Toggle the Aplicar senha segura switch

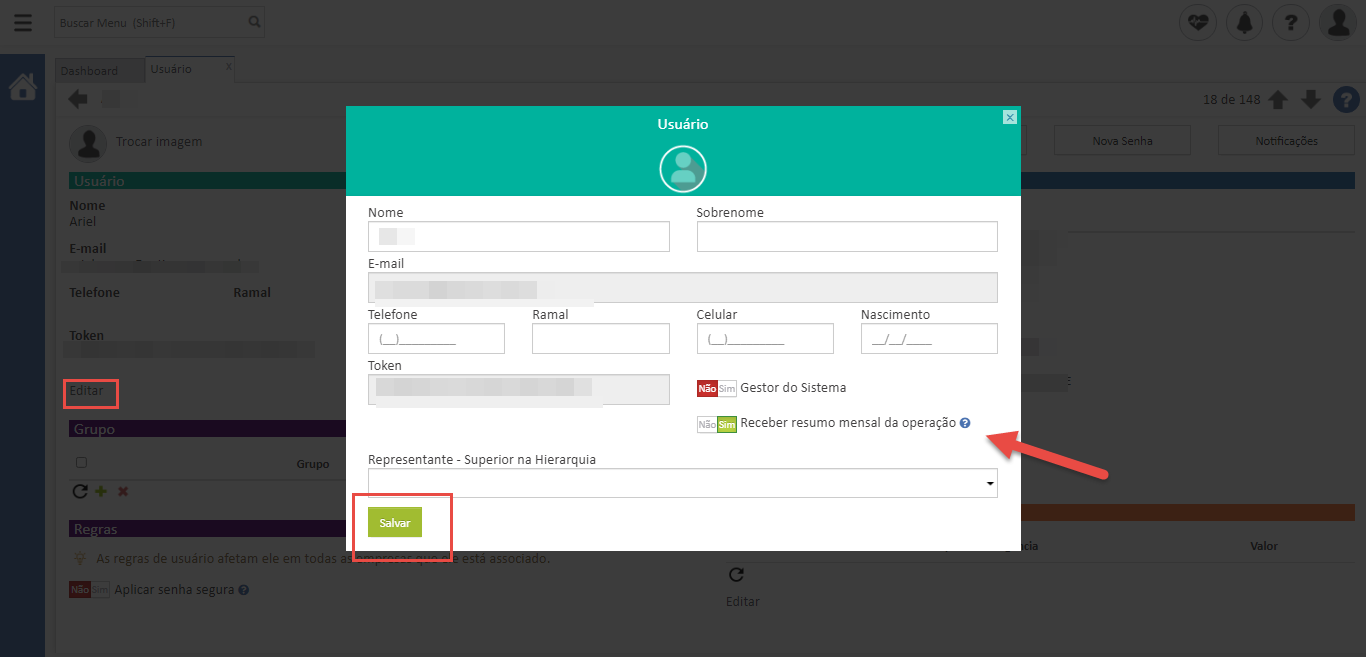pos(89,590)
